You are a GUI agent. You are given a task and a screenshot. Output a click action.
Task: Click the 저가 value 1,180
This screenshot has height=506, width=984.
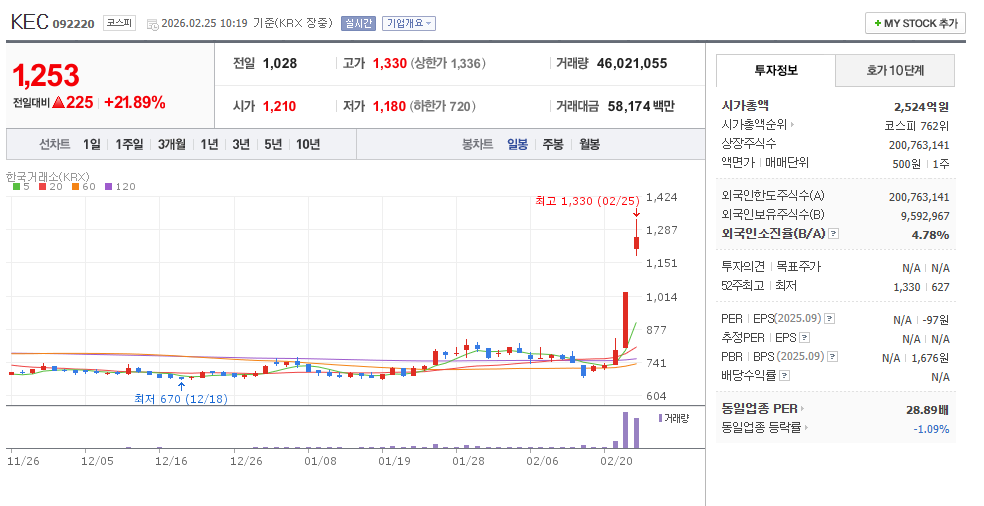point(390,106)
